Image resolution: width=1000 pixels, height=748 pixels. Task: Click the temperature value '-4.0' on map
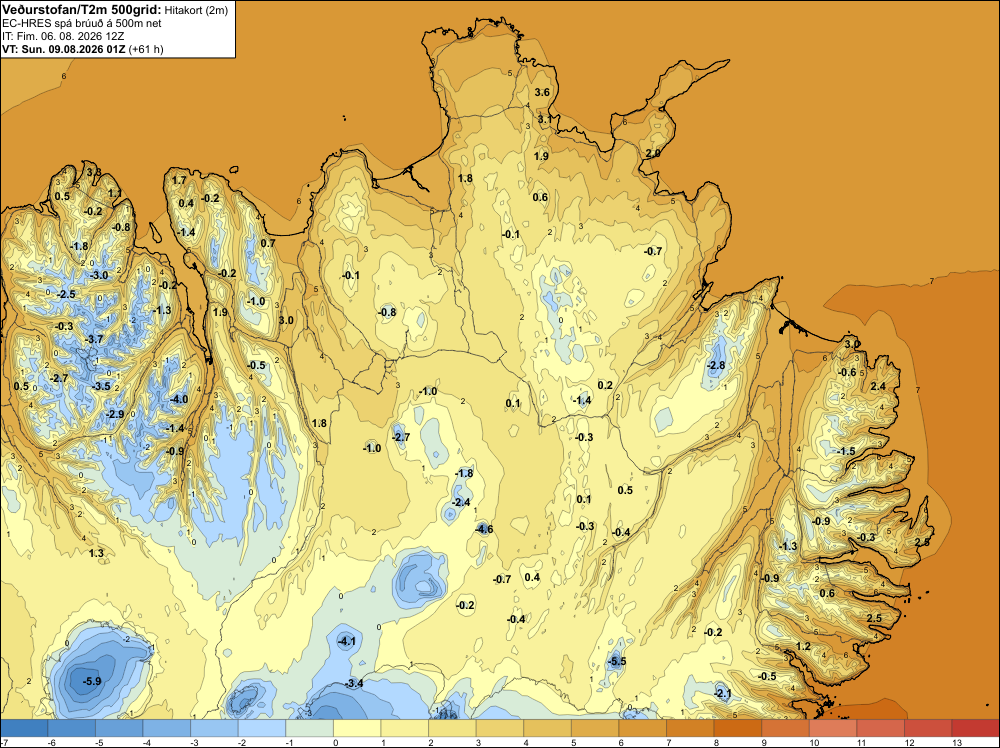click(x=179, y=399)
